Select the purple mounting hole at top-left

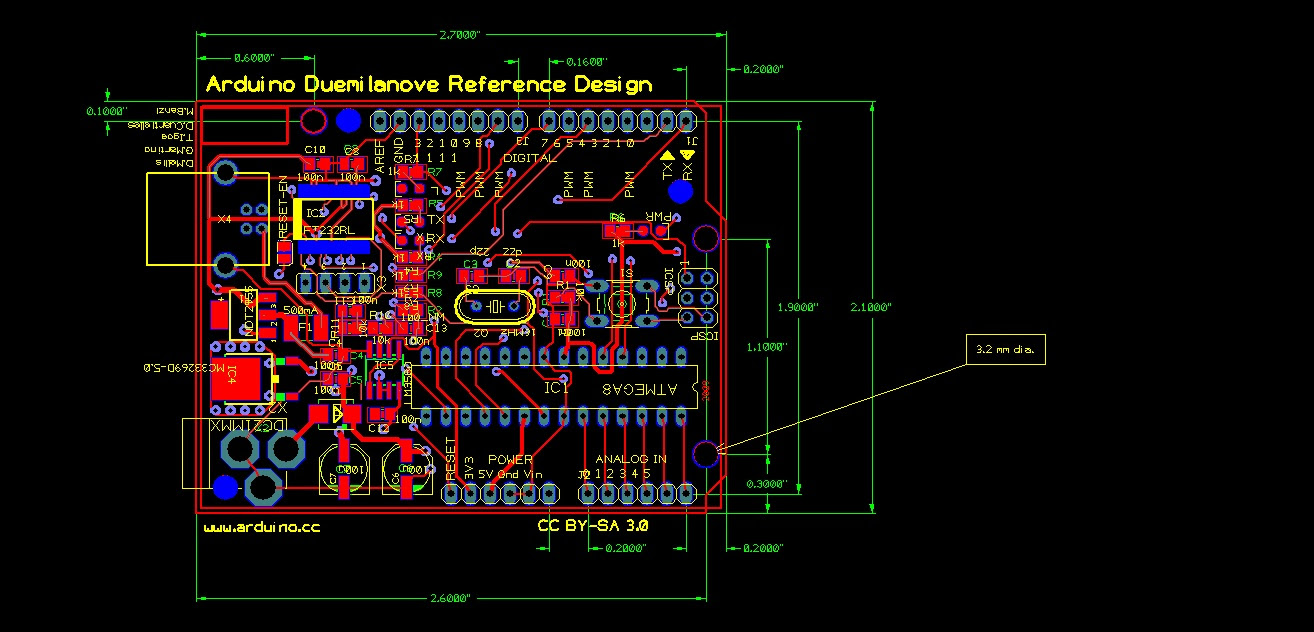pos(313,121)
